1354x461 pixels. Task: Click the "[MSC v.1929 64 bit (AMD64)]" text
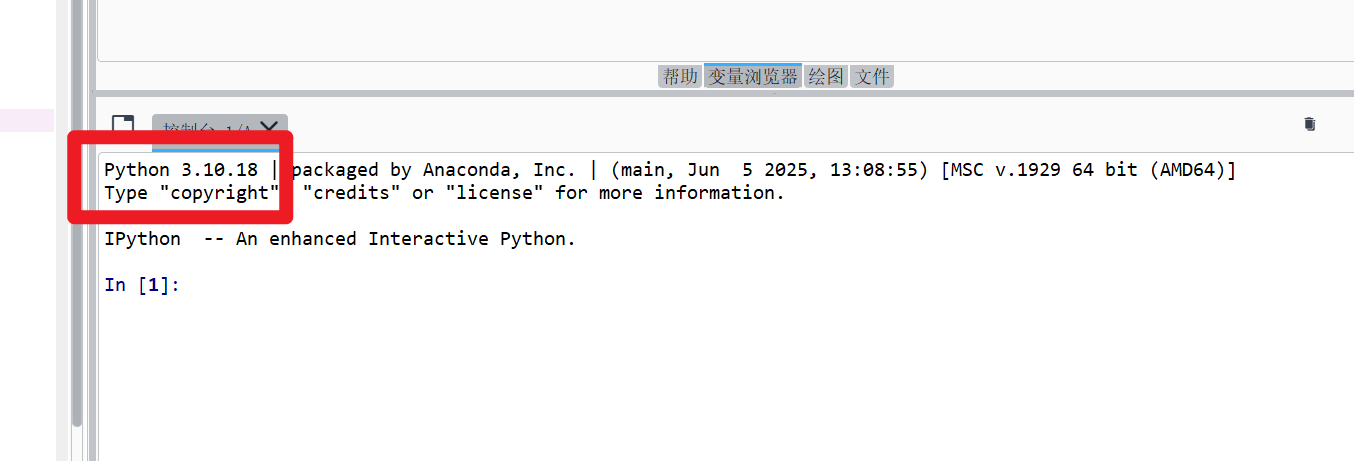(1089, 170)
